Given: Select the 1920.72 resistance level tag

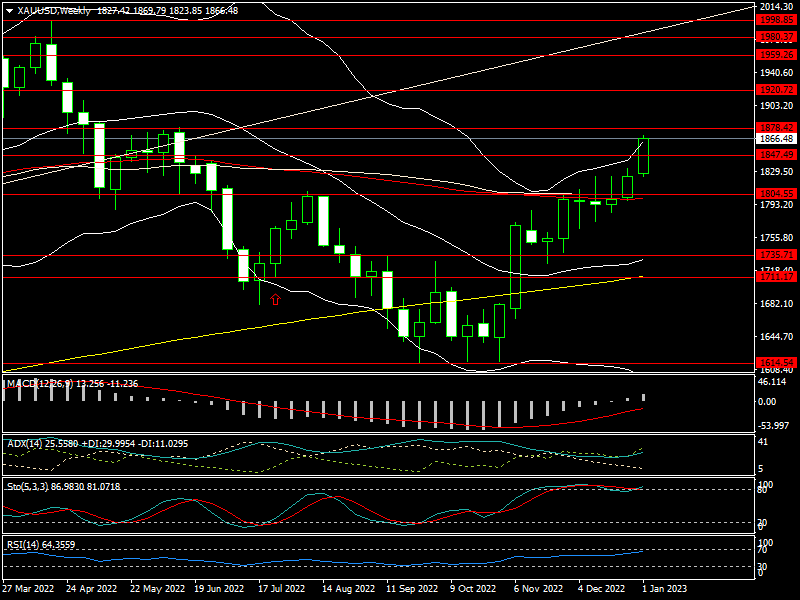Looking at the screenshot, I should point(777,90).
